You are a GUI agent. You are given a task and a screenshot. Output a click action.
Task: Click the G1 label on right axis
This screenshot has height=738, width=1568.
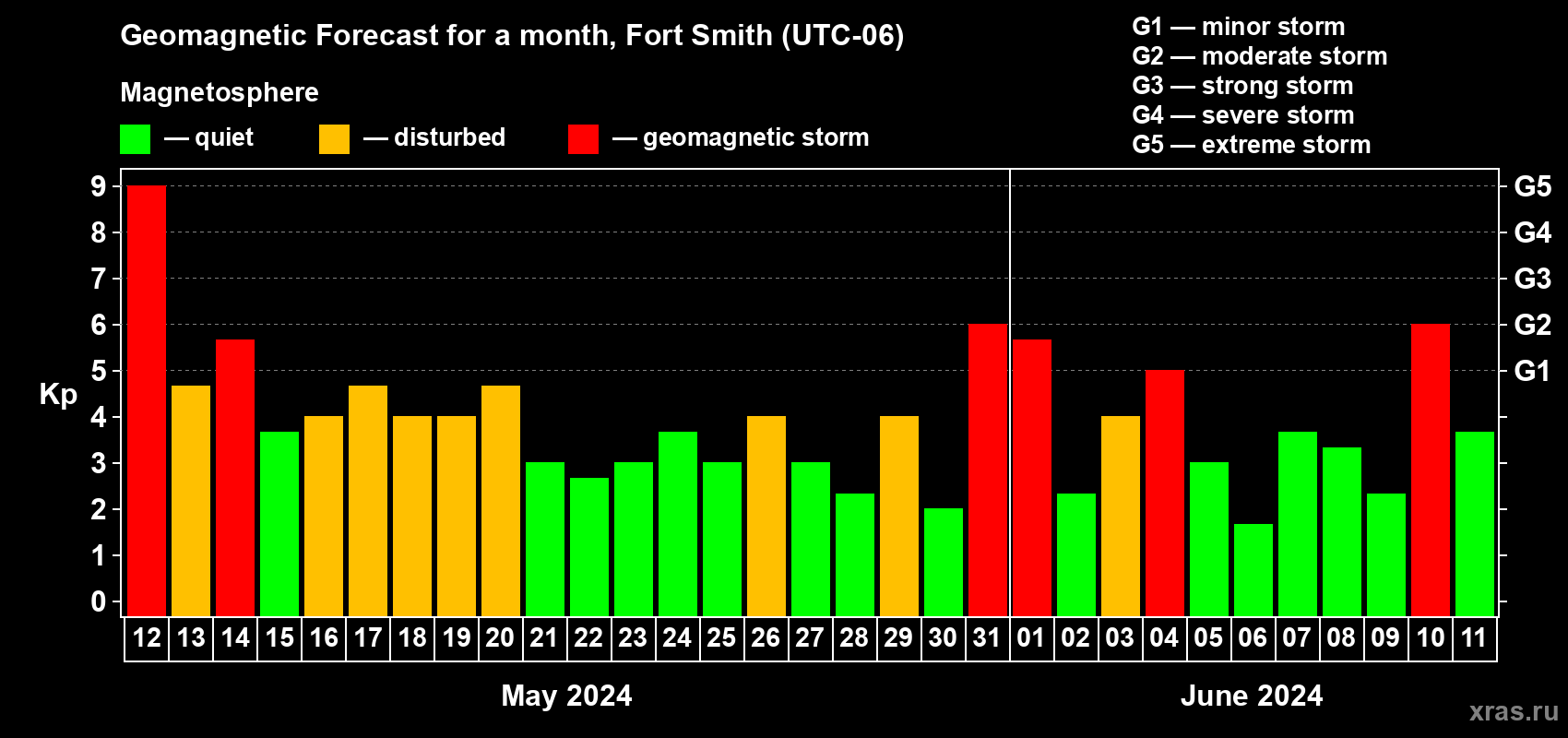click(1533, 371)
